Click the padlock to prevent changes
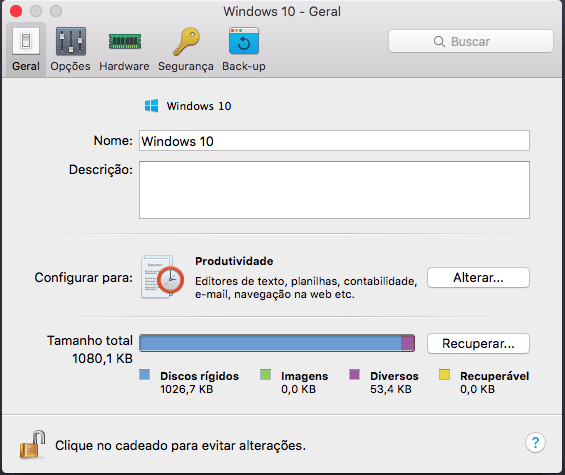This screenshot has height=475, width=565. tap(32, 444)
